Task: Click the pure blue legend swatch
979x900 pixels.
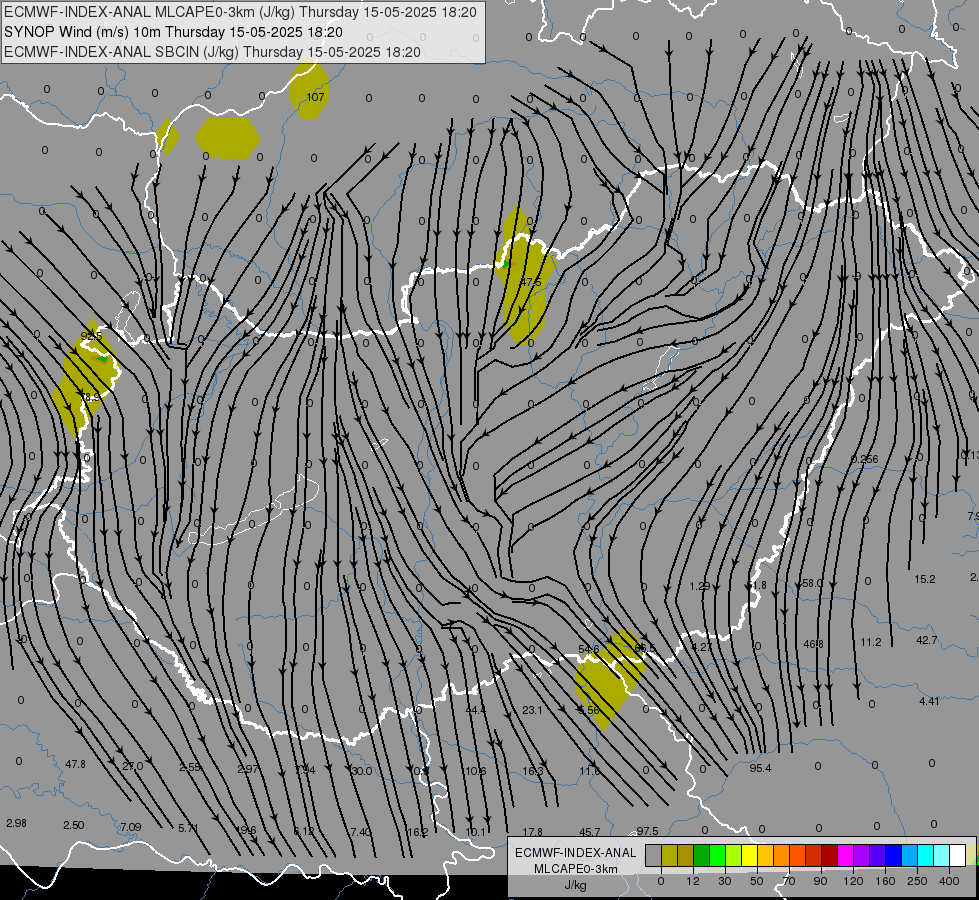Action: coord(893,855)
